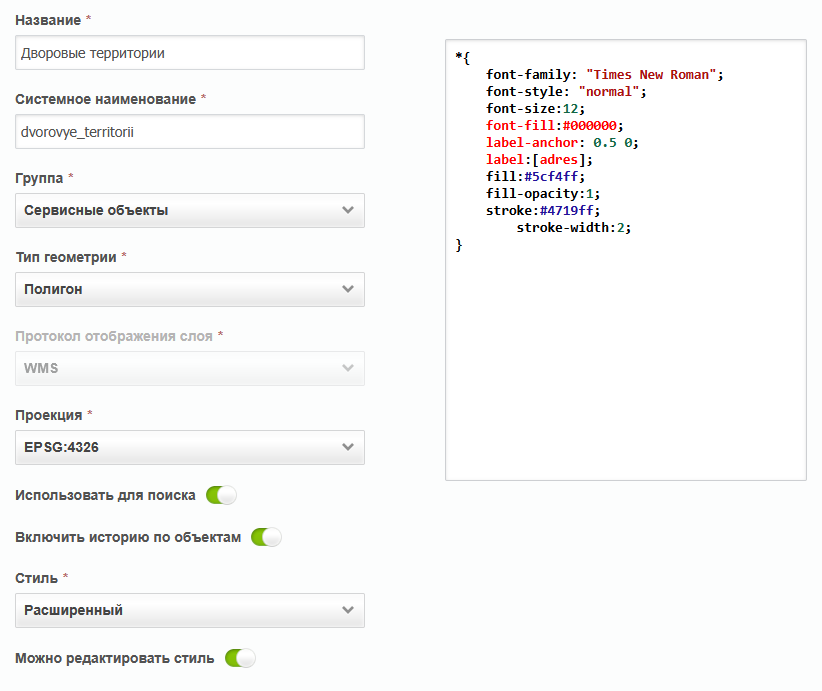Toggle the Можно редактировать стиль switch
Image resolution: width=822 pixels, height=691 pixels.
pyautogui.click(x=240, y=658)
